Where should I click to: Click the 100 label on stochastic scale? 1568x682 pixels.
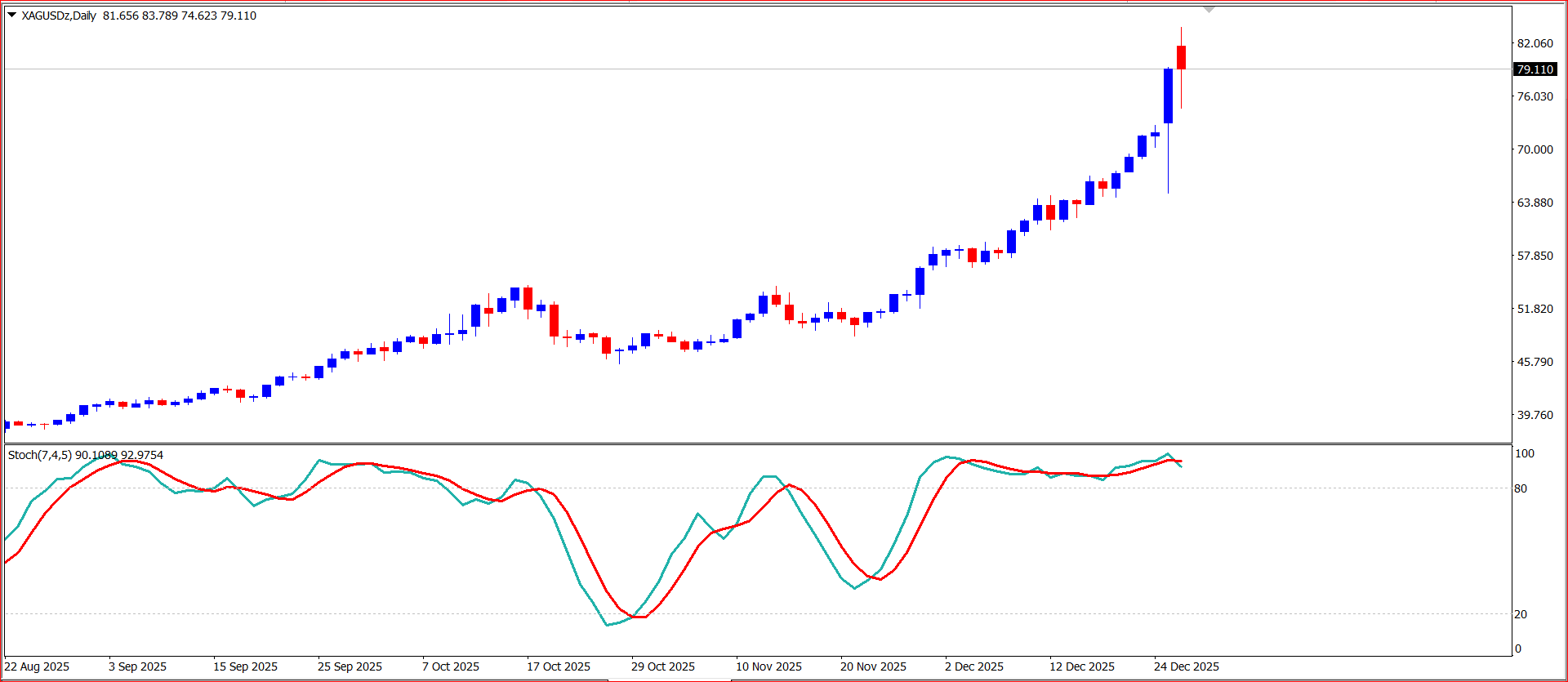pos(1524,453)
